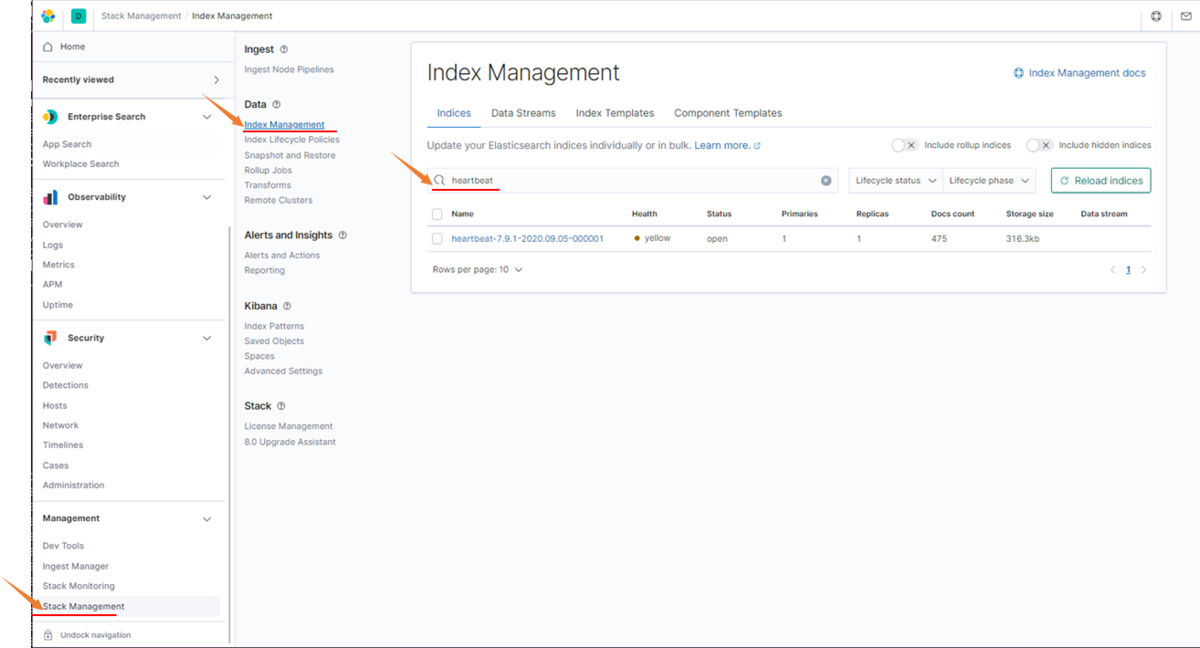Open the green D space avatar

click(x=78, y=16)
